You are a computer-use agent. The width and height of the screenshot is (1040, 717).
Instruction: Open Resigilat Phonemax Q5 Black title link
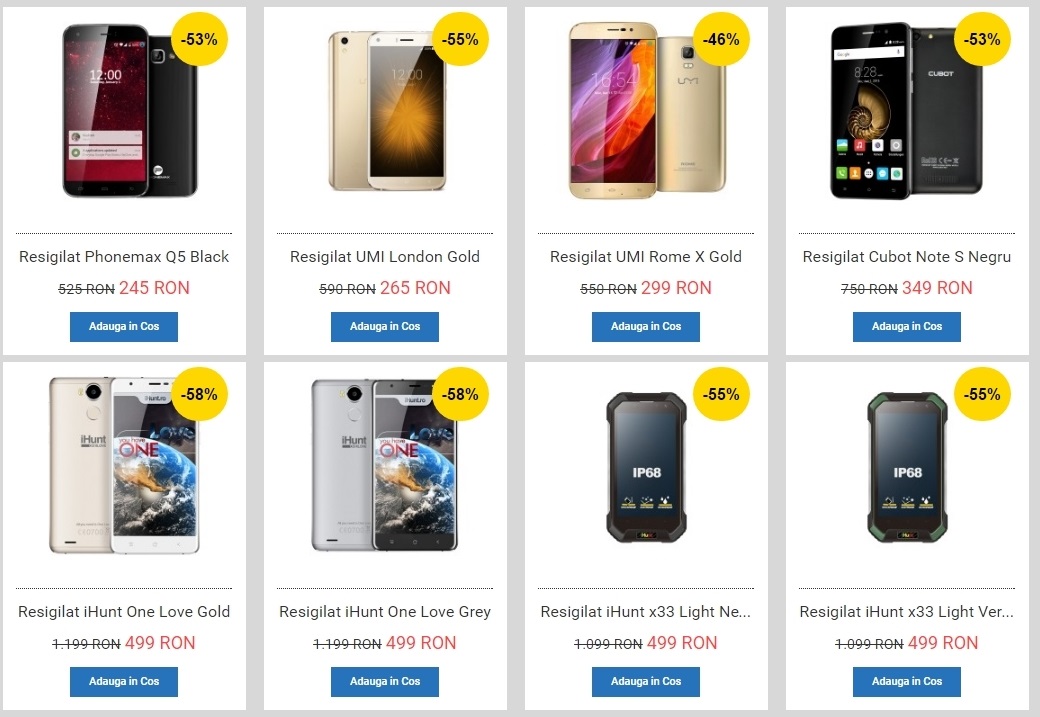pyautogui.click(x=124, y=257)
